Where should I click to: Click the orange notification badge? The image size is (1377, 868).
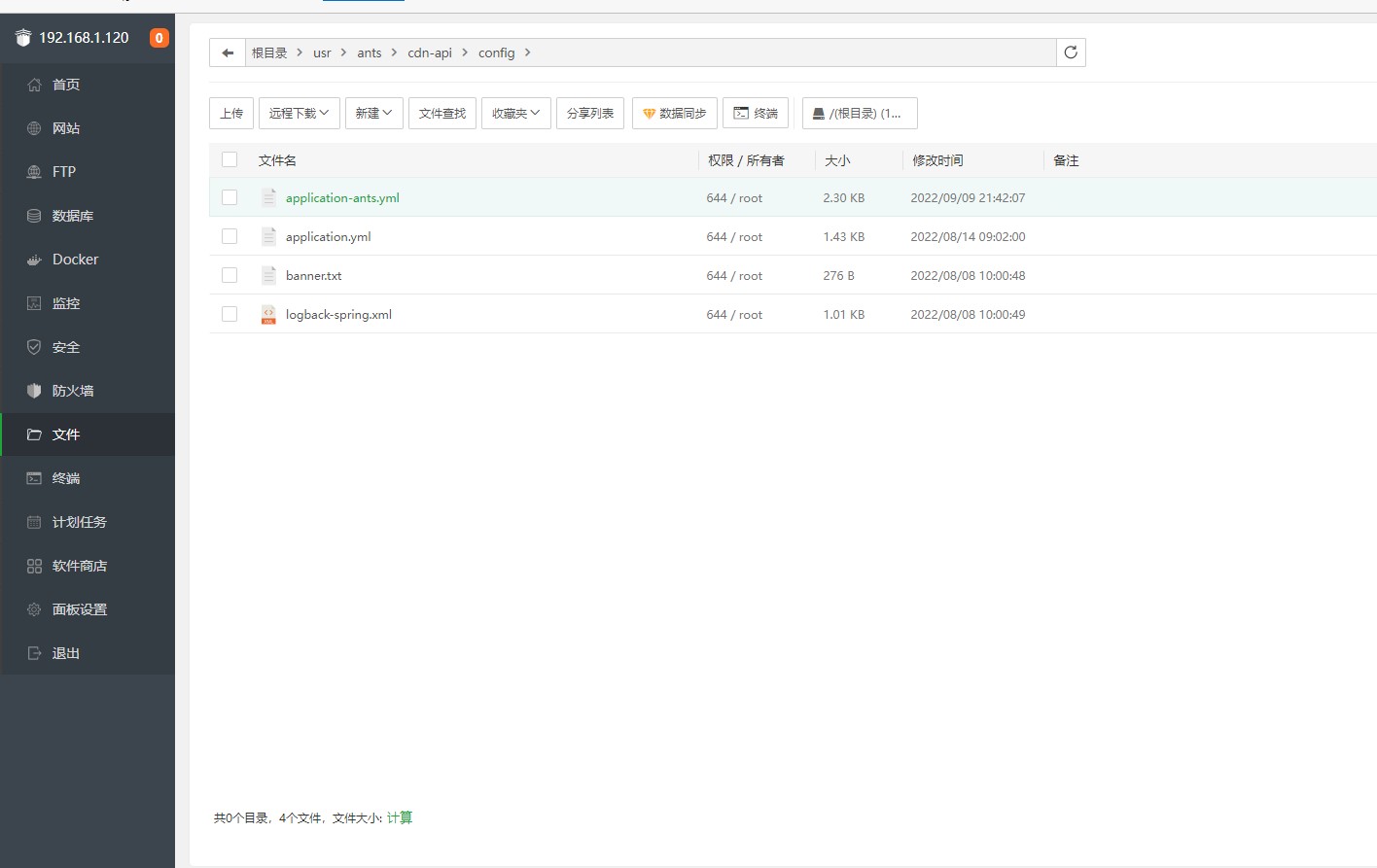(x=158, y=38)
